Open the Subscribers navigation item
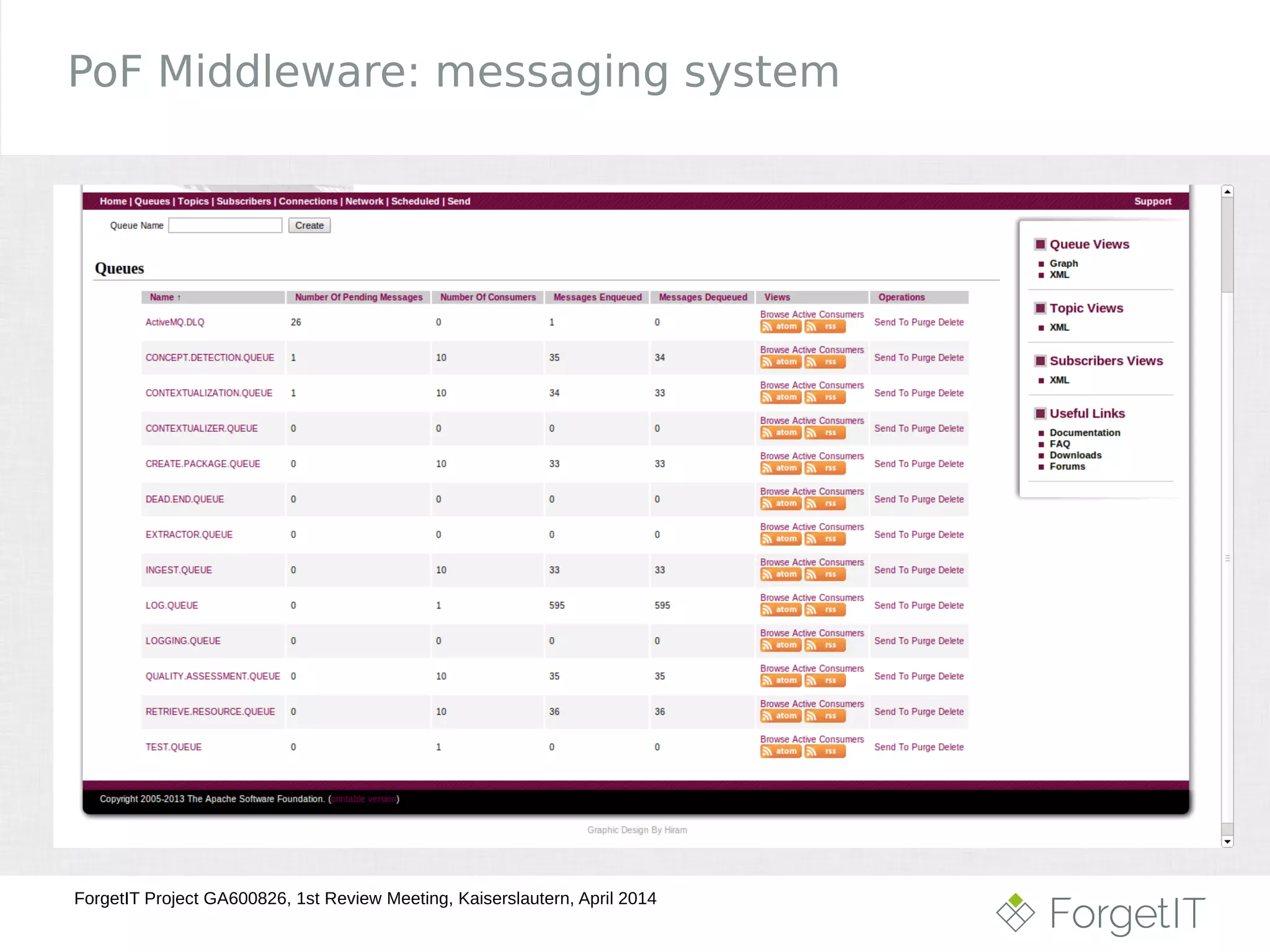The image size is (1270, 952). click(244, 201)
